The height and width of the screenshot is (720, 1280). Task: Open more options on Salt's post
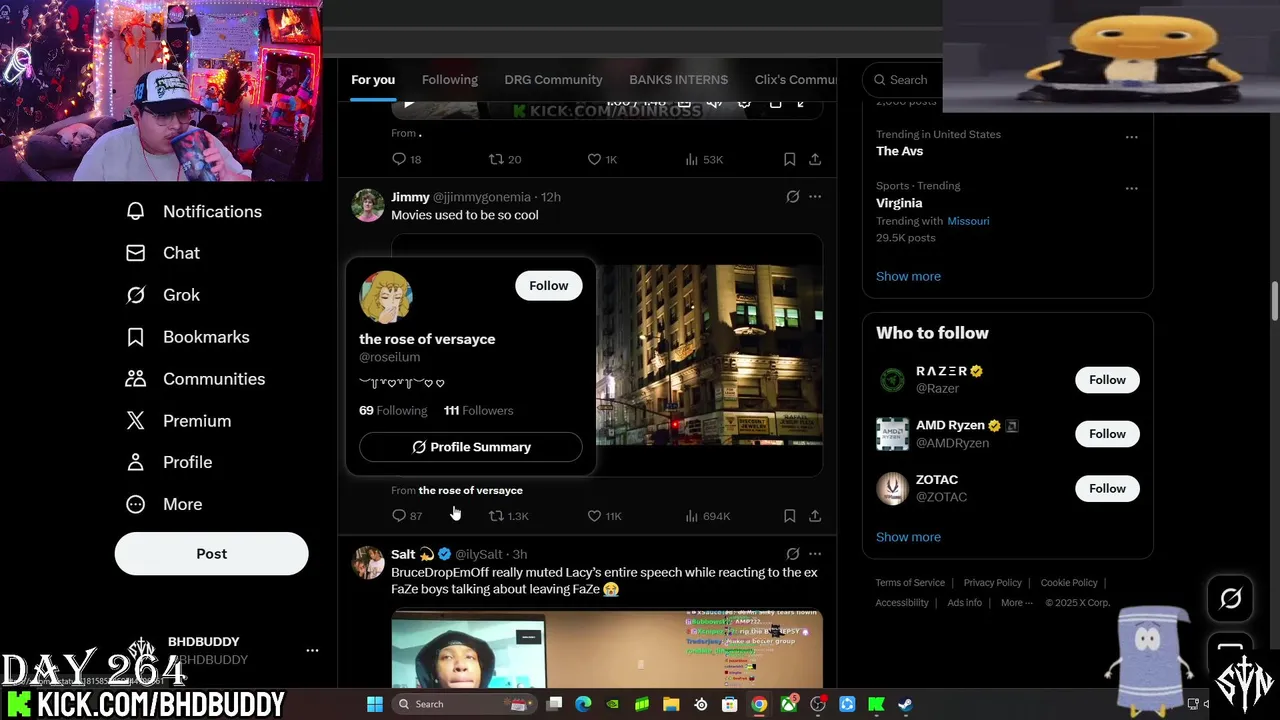815,554
